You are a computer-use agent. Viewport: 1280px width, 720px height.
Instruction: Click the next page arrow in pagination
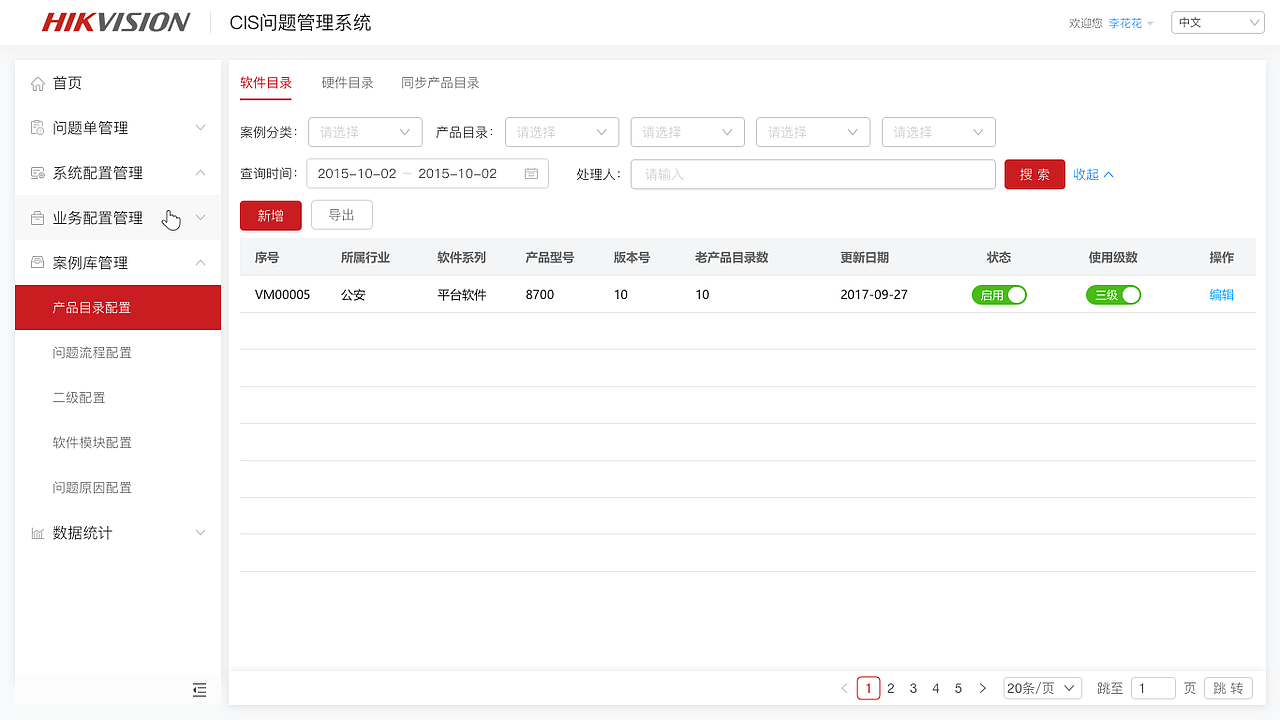click(982, 688)
